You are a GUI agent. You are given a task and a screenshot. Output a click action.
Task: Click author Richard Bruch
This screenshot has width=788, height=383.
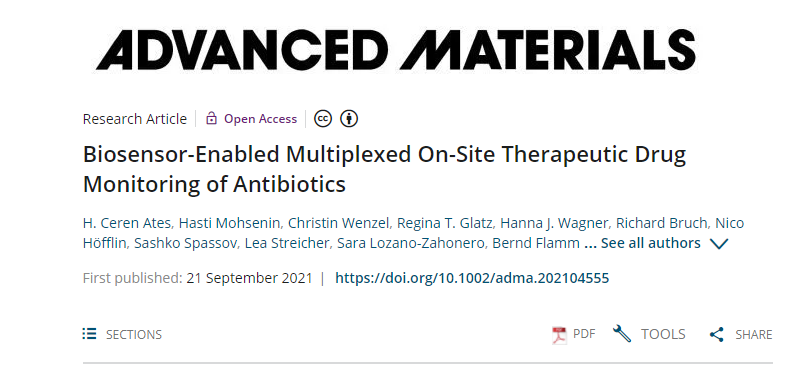[661, 223]
